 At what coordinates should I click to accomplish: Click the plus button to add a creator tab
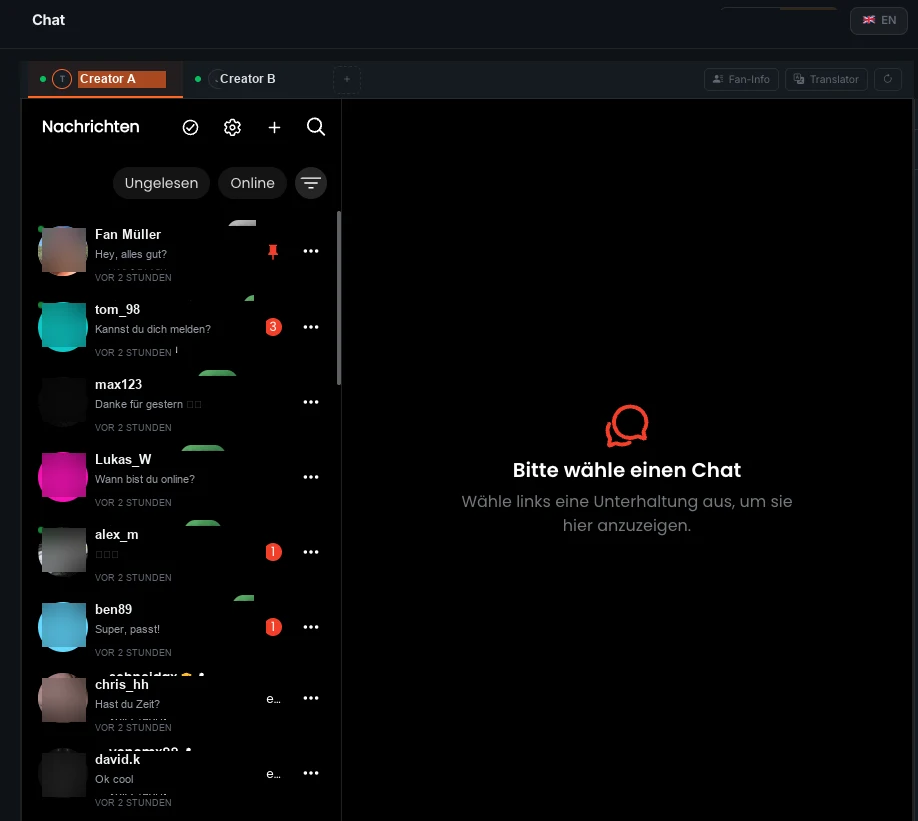pyautogui.click(x=346, y=79)
